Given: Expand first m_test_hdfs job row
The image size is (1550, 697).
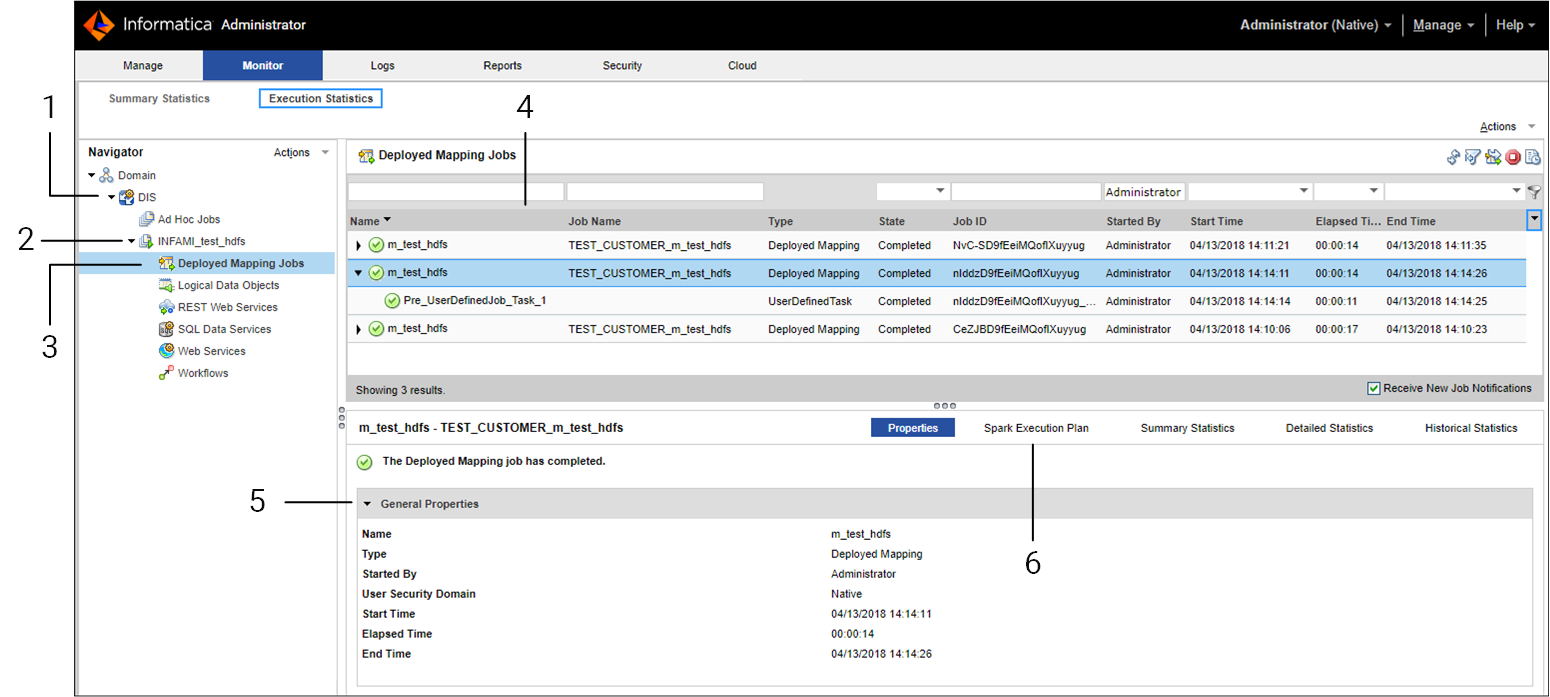Looking at the screenshot, I should click(x=359, y=245).
